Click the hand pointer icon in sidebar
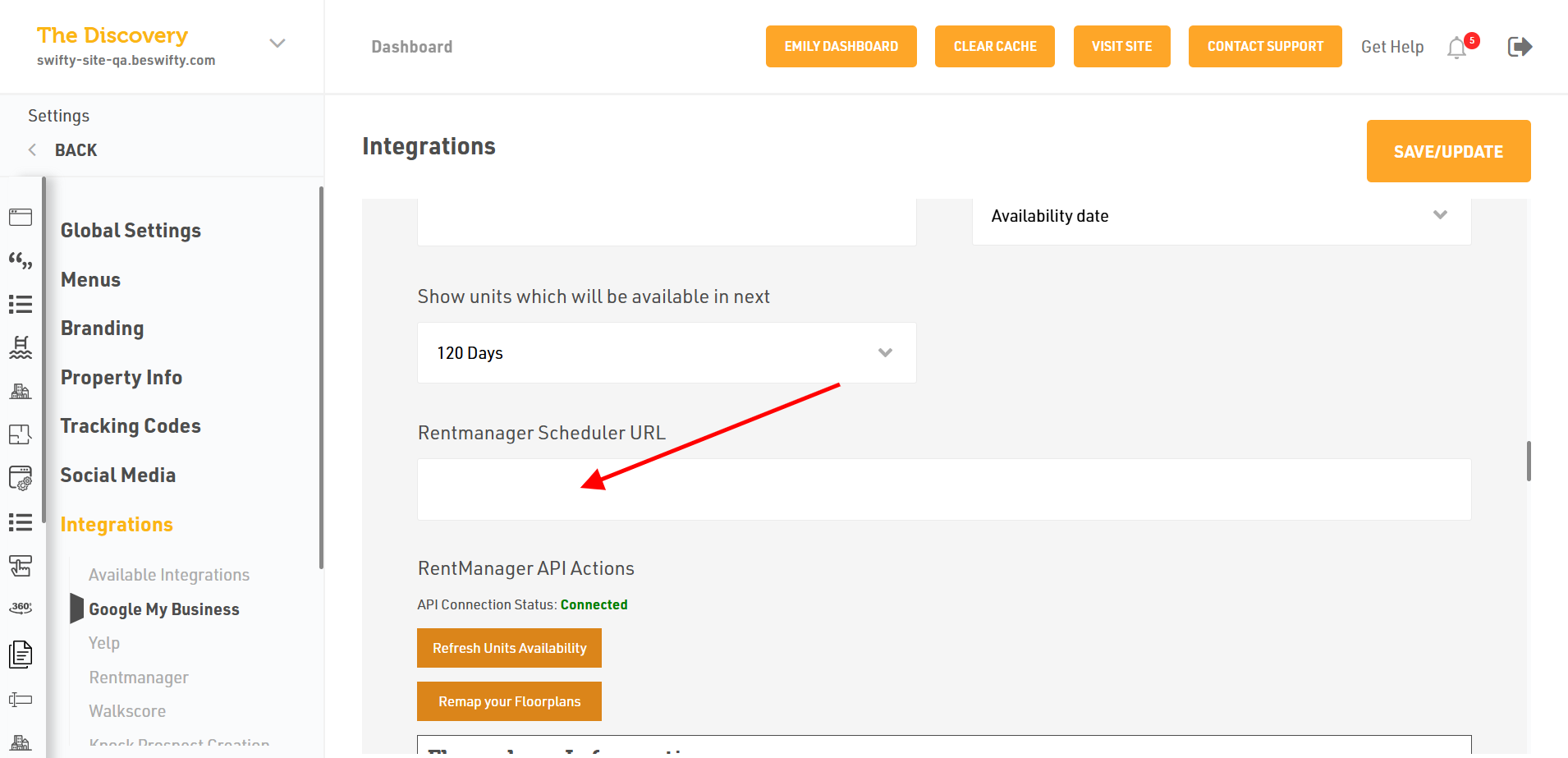This screenshot has width=1568, height=758. pyautogui.click(x=21, y=566)
